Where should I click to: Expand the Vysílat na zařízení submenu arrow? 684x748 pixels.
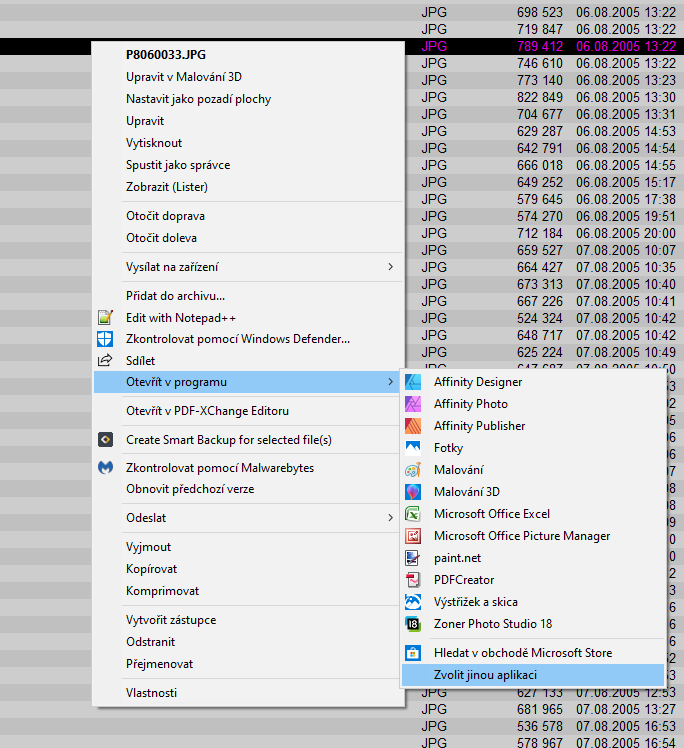pyautogui.click(x=391, y=267)
